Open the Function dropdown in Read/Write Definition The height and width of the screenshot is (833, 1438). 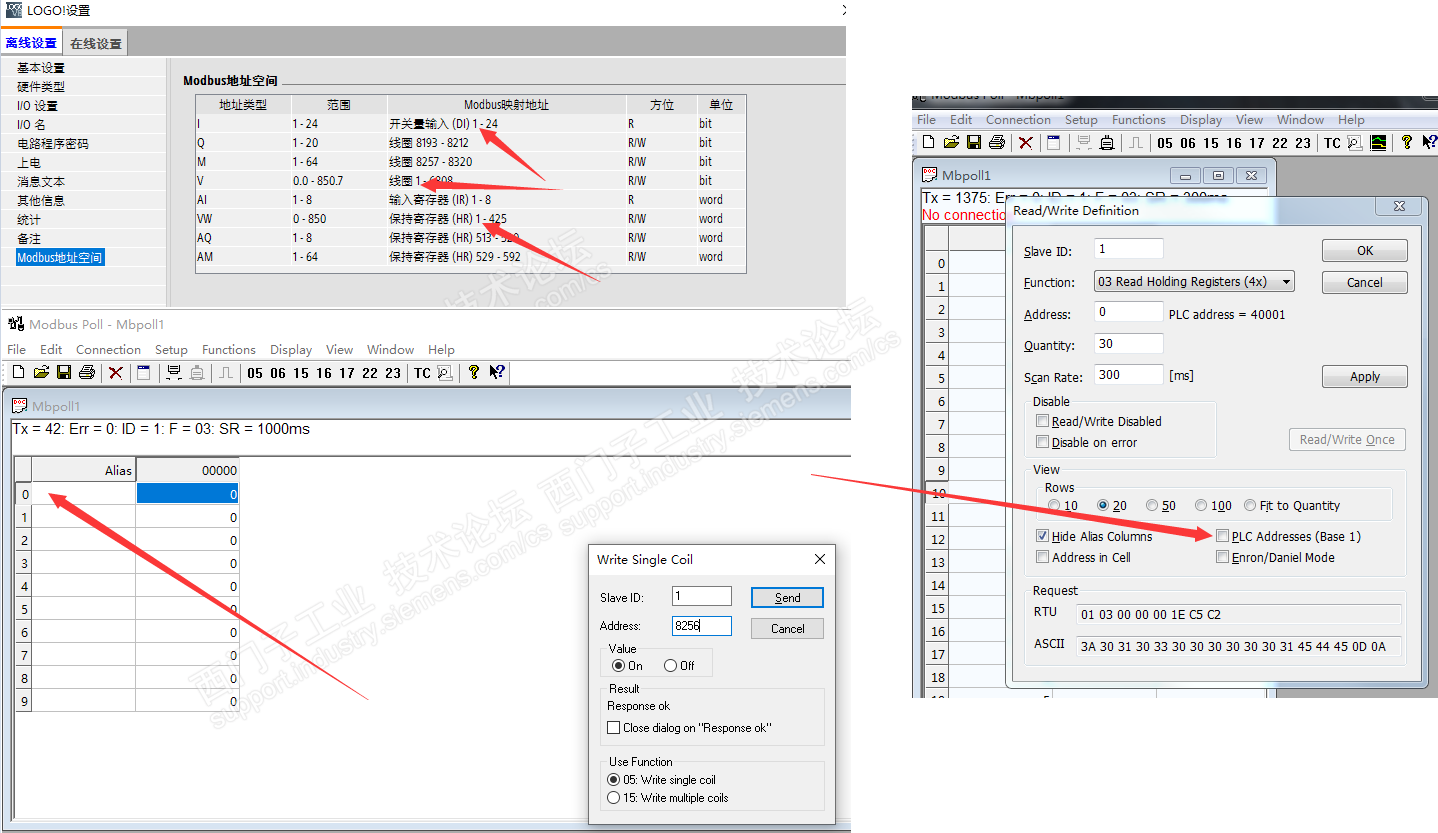(1194, 282)
